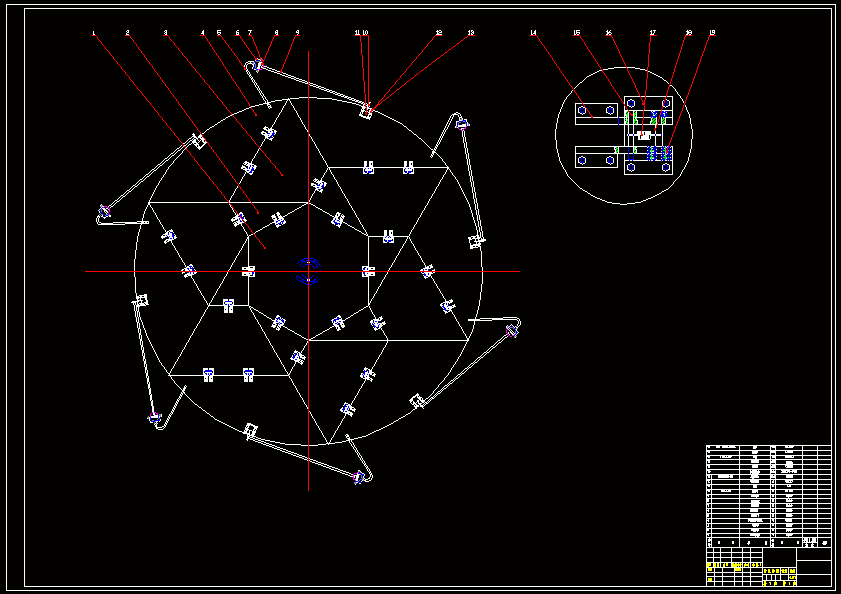Click part callout number 4

click(x=202, y=33)
